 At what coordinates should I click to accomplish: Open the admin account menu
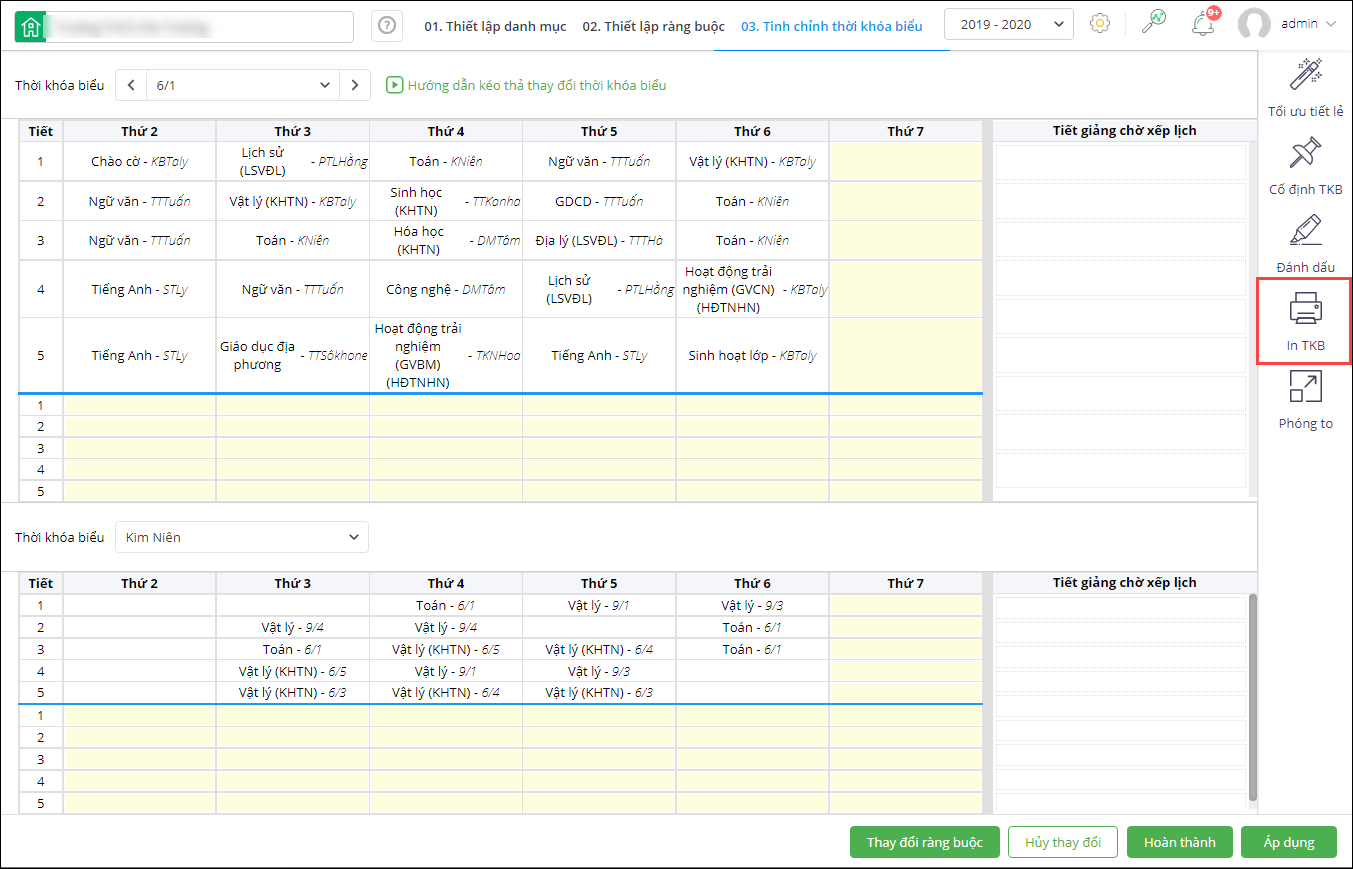[x=1299, y=24]
